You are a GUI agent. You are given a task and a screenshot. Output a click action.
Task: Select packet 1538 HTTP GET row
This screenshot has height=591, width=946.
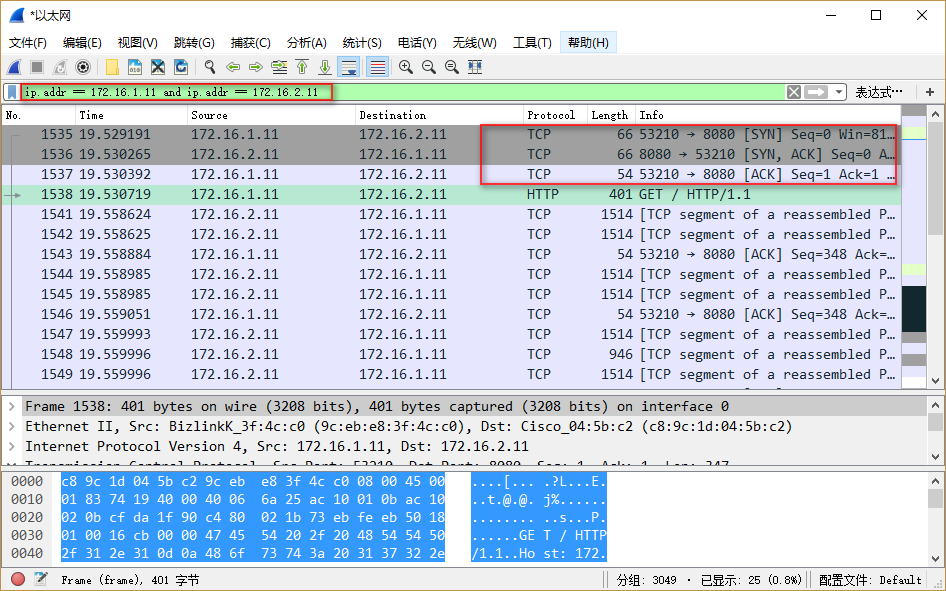point(451,194)
